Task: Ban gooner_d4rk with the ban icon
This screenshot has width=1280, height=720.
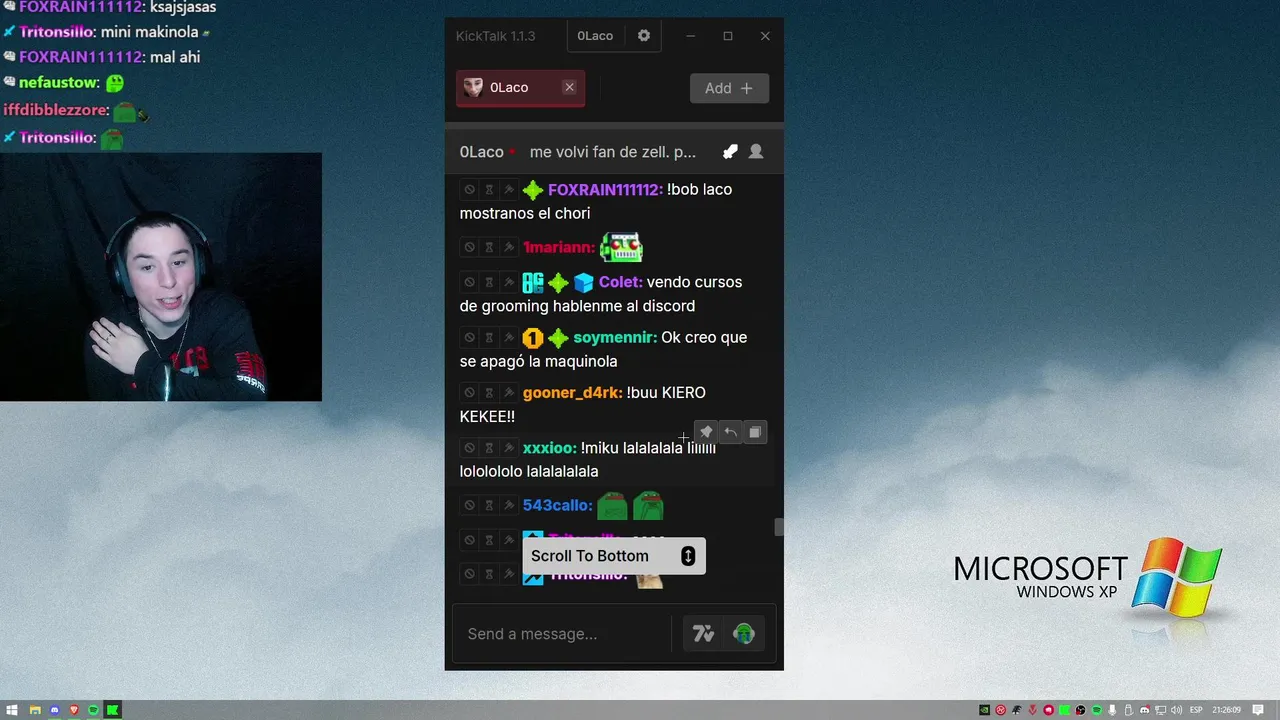Action: pos(469,392)
